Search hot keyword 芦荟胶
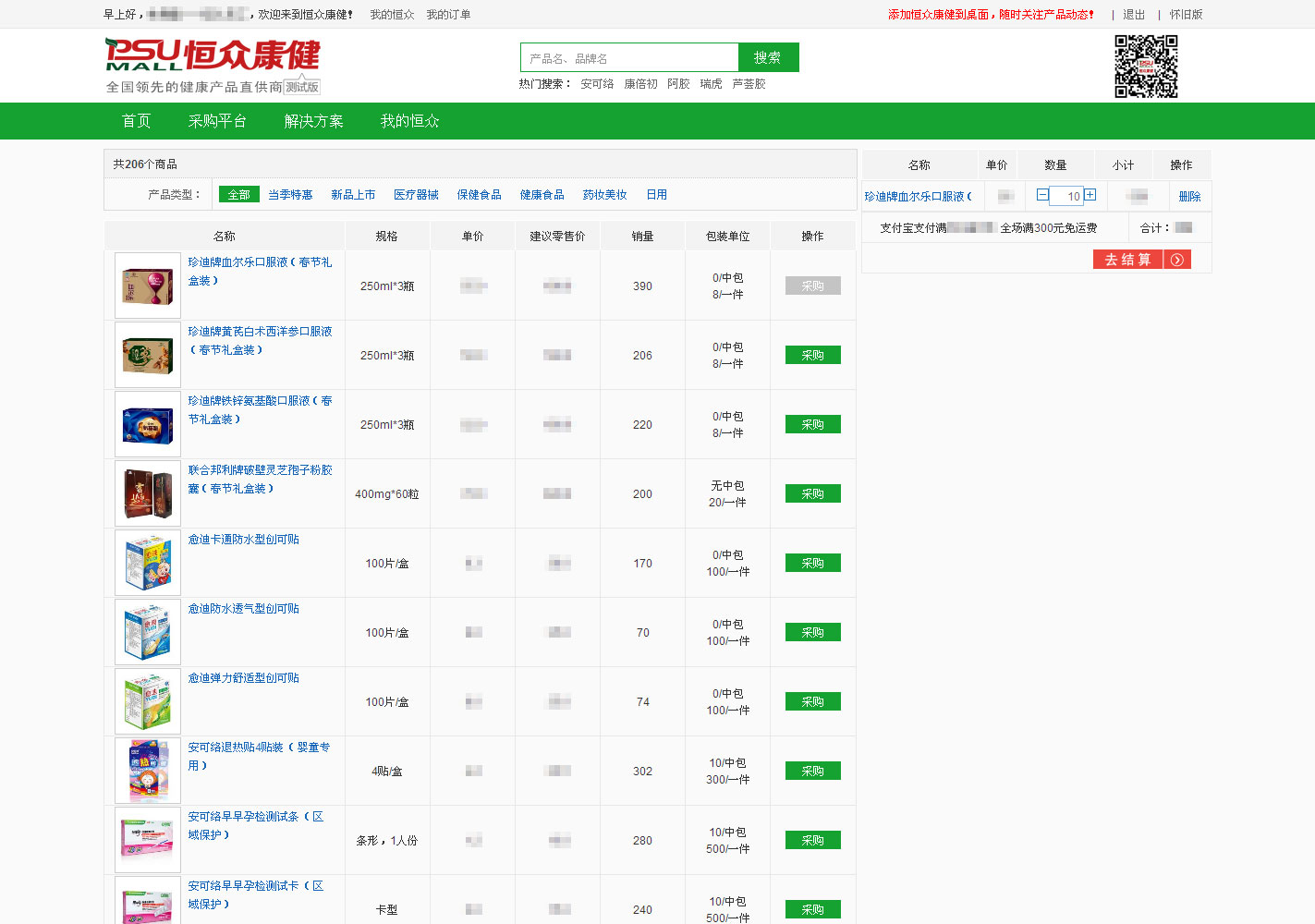The height and width of the screenshot is (924, 1315). point(749,84)
